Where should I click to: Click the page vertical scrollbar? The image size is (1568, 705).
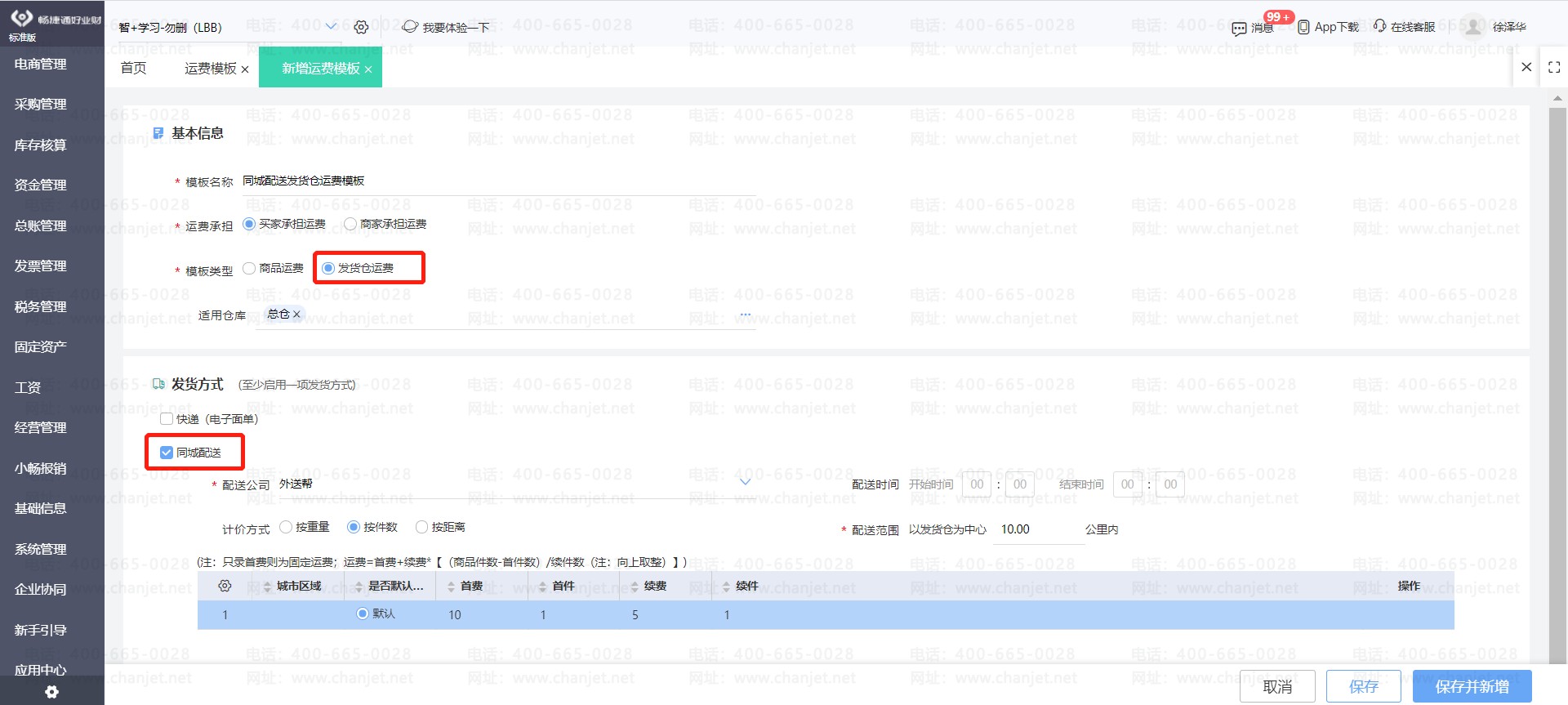[1557, 384]
